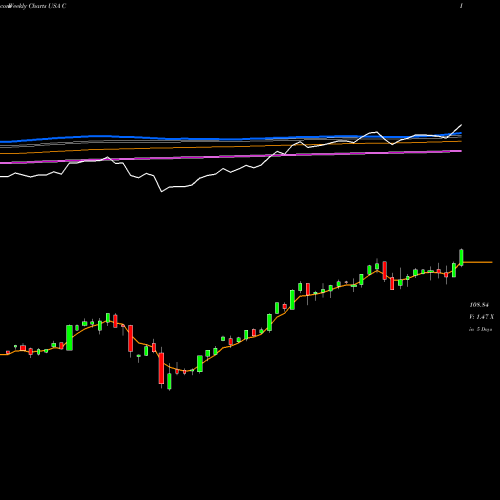This screenshot has width=500, height=500.
Task: Click the "in 5 Days" label
Action: pyautogui.click(x=480, y=329)
